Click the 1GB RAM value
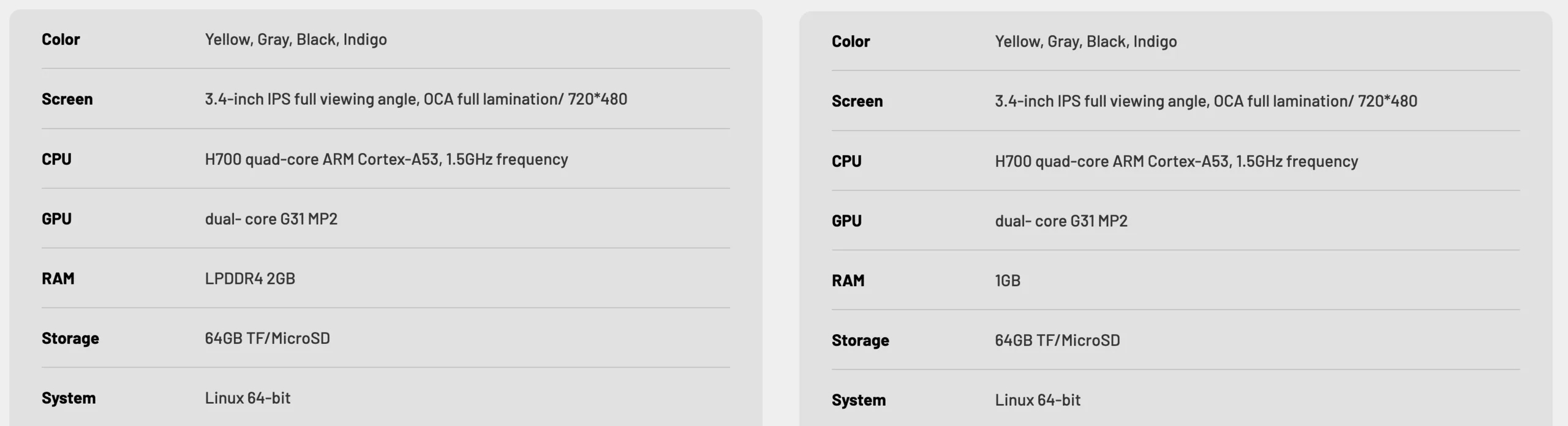Image resolution: width=1568 pixels, height=426 pixels. tap(1008, 280)
